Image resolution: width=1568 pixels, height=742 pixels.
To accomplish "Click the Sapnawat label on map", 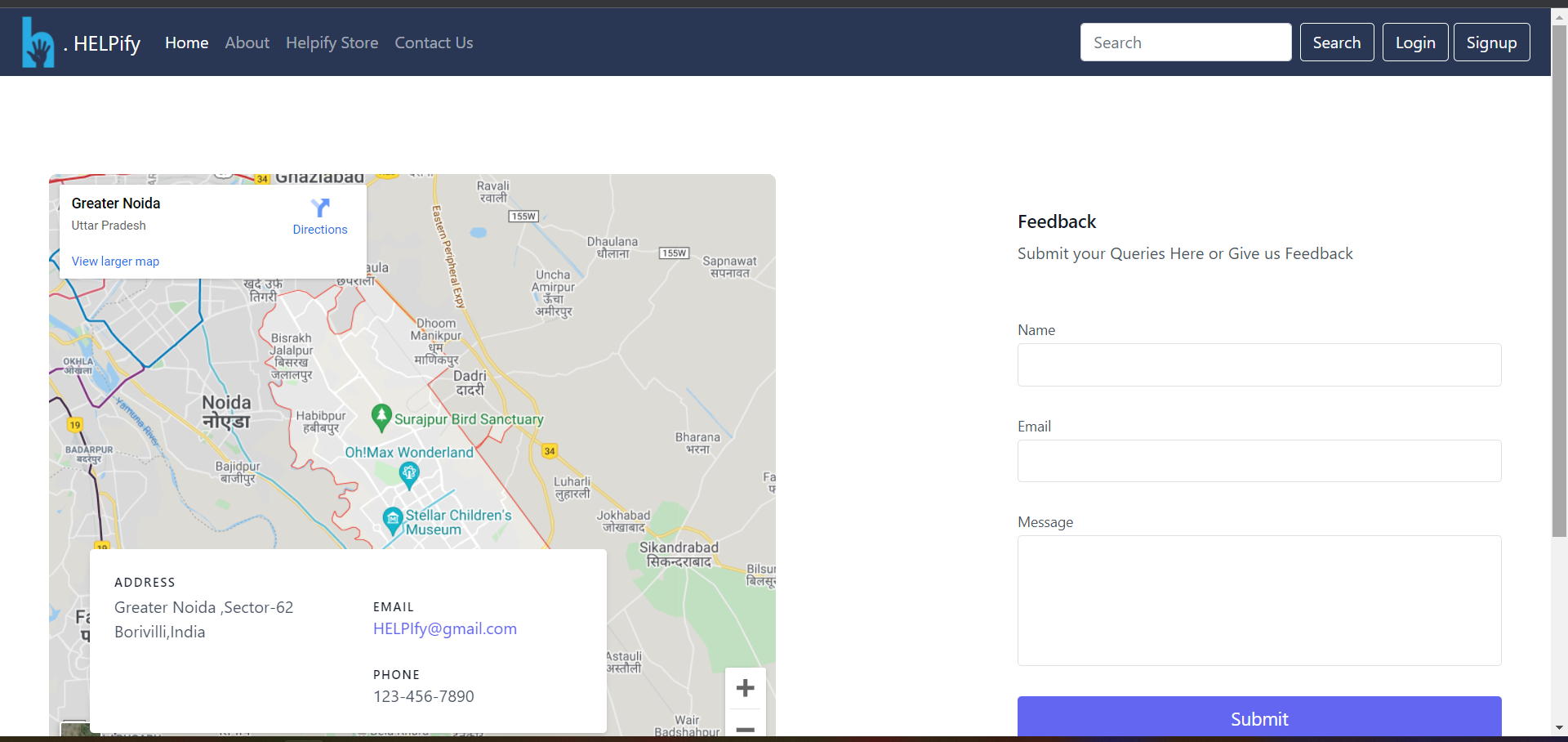I will click(729, 267).
